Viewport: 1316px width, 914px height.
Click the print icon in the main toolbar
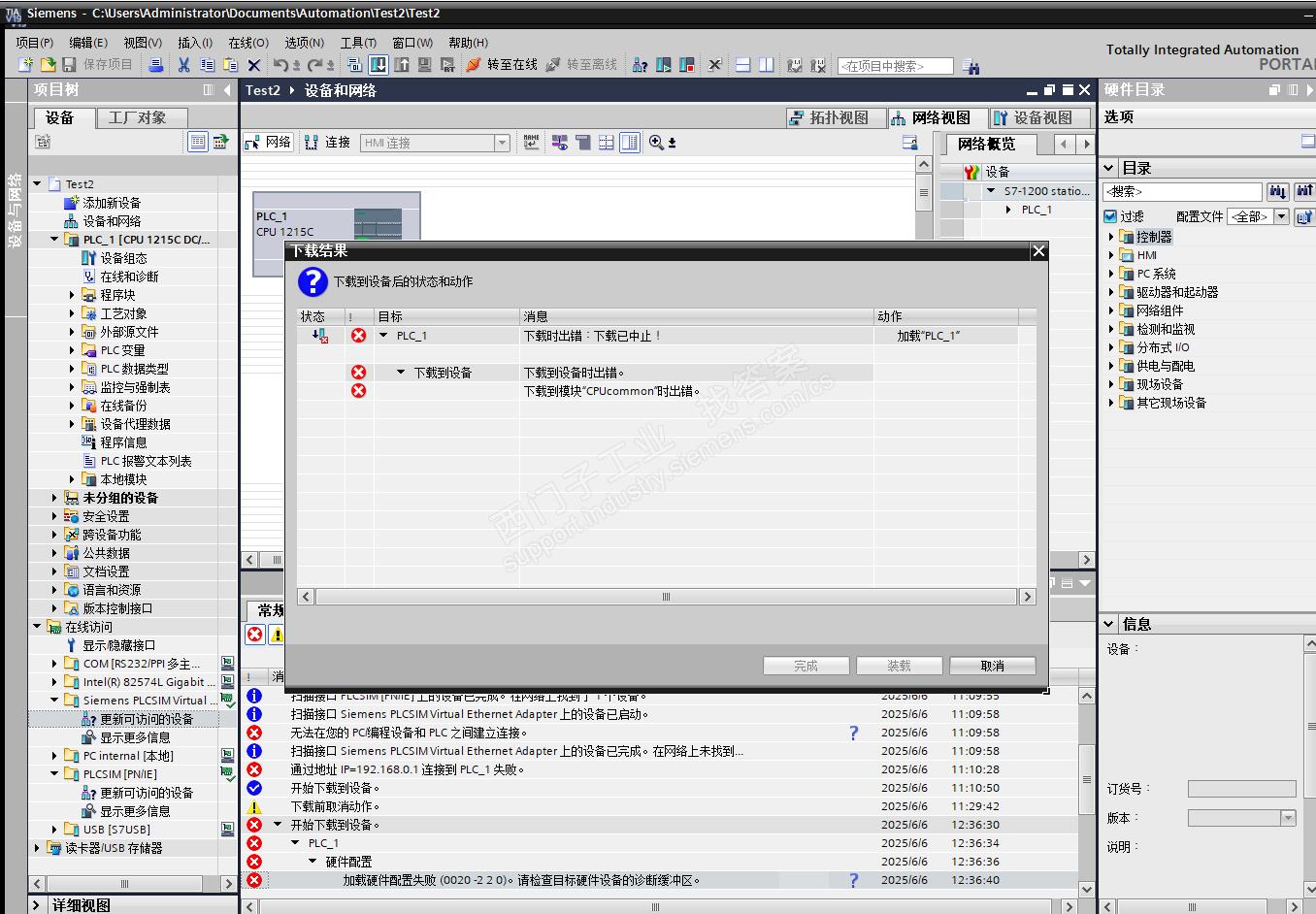tap(155, 65)
